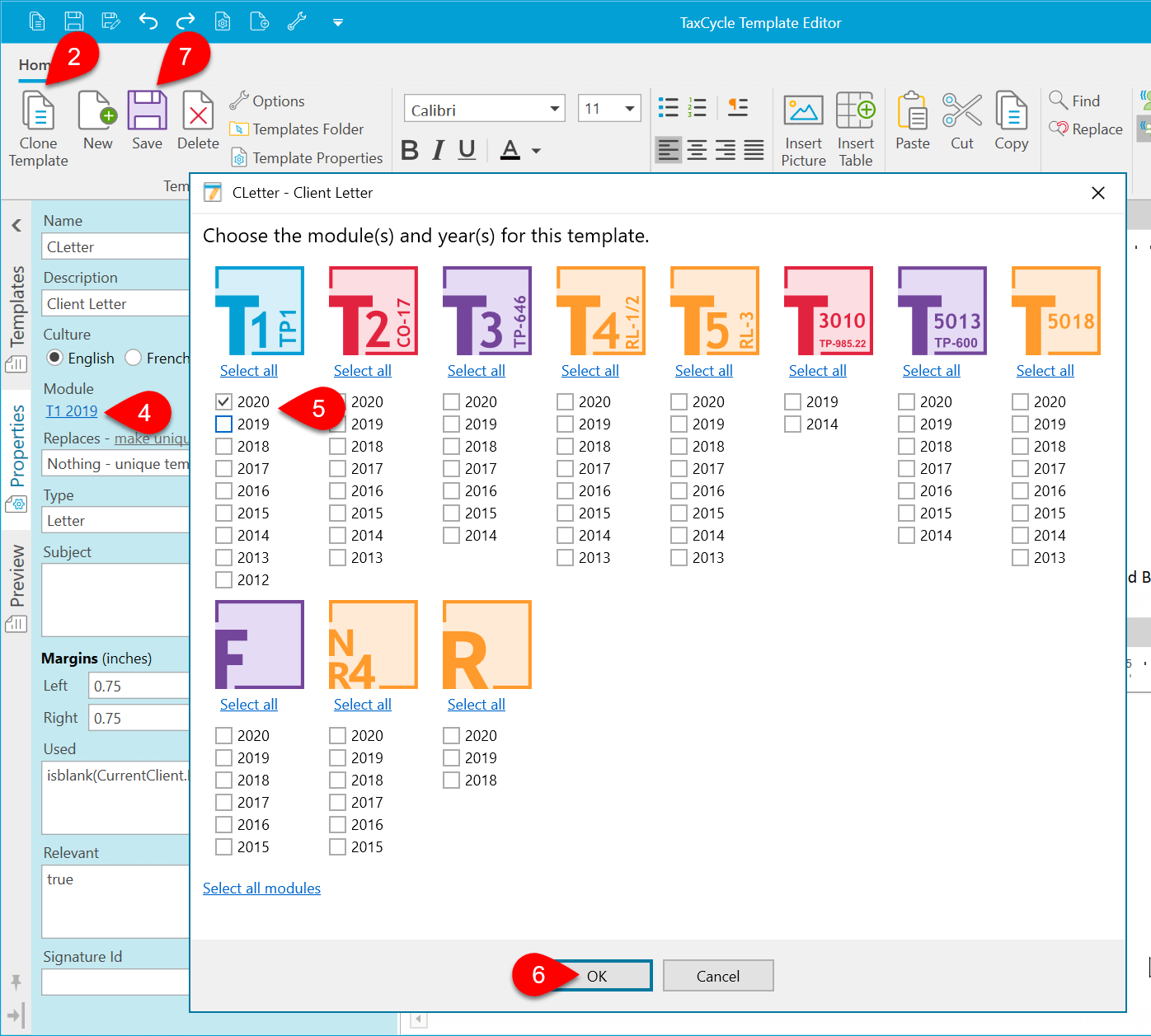
Task: Open Replace in the ribbon
Action: (1085, 129)
